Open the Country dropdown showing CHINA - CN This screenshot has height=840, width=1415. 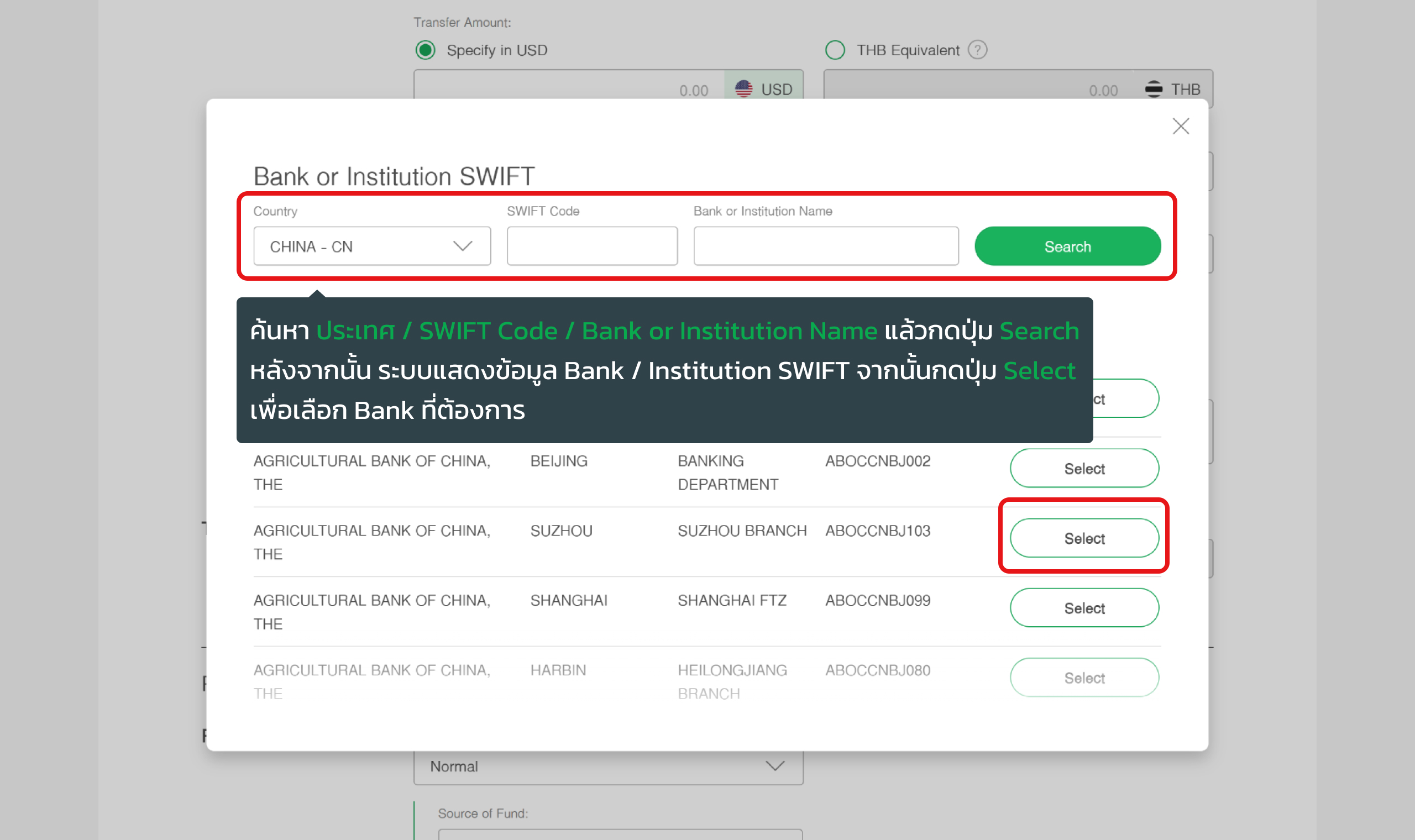pyautogui.click(x=372, y=246)
